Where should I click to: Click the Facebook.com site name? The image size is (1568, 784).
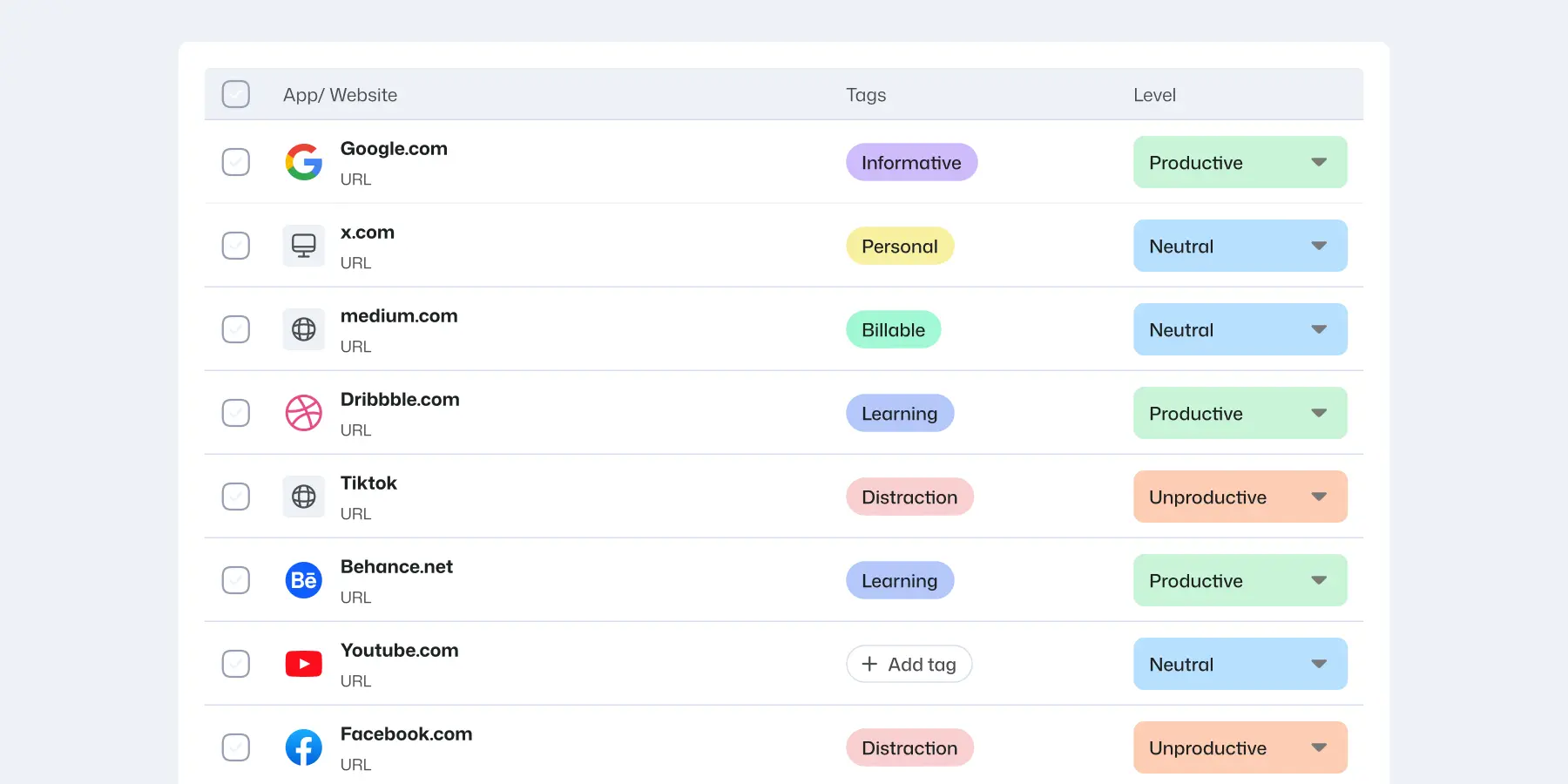pyautogui.click(x=407, y=734)
